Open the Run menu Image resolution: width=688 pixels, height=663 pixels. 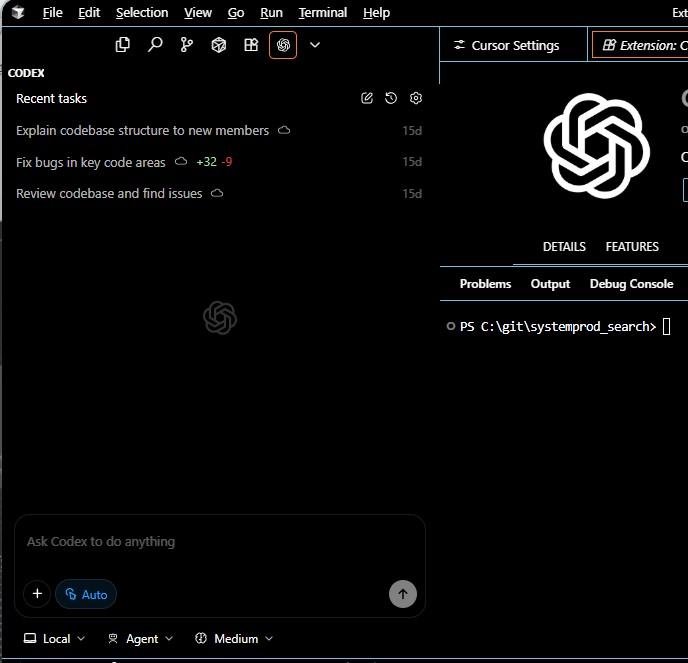271,13
